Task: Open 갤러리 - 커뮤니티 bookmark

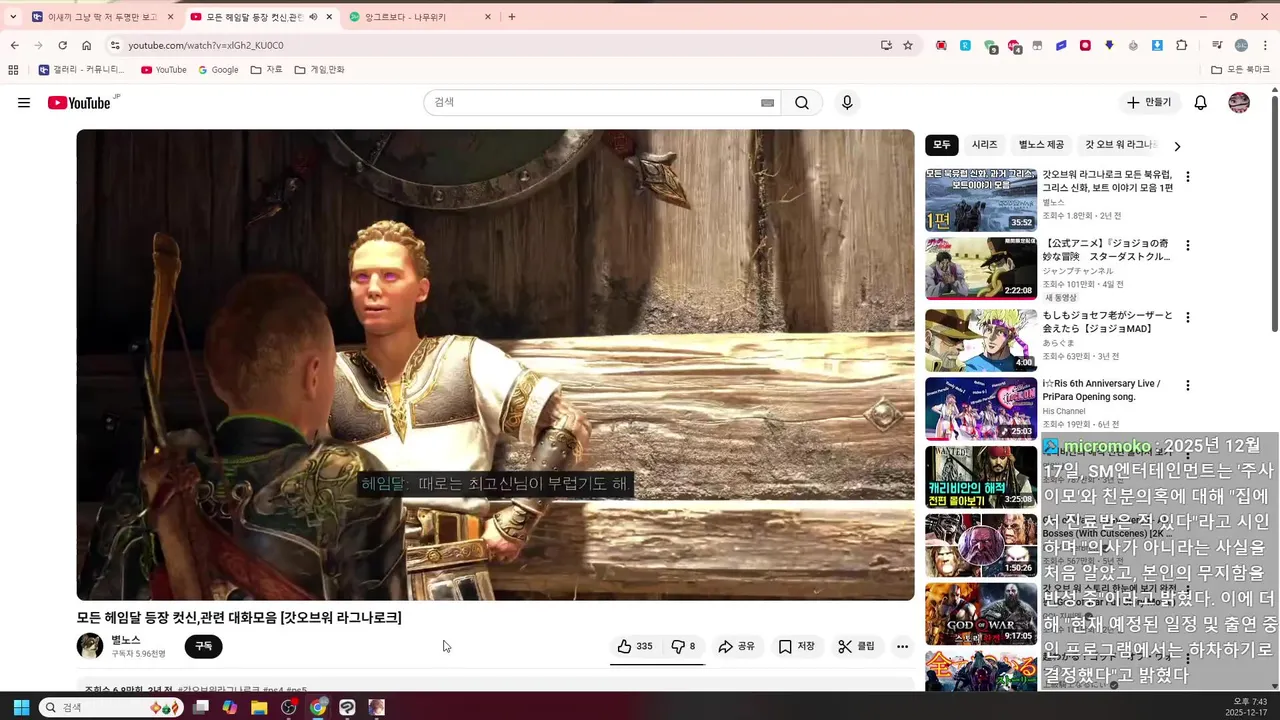Action: (82, 70)
